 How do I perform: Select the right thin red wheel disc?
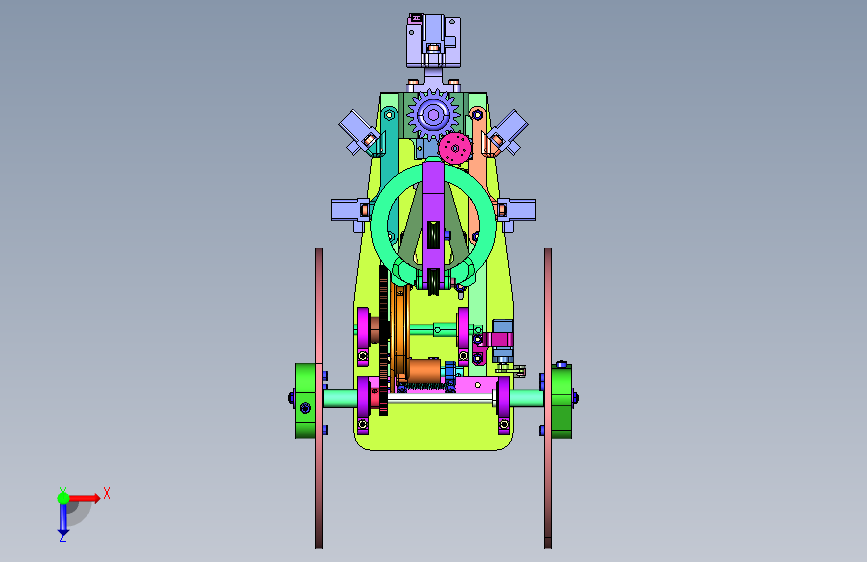click(x=547, y=398)
